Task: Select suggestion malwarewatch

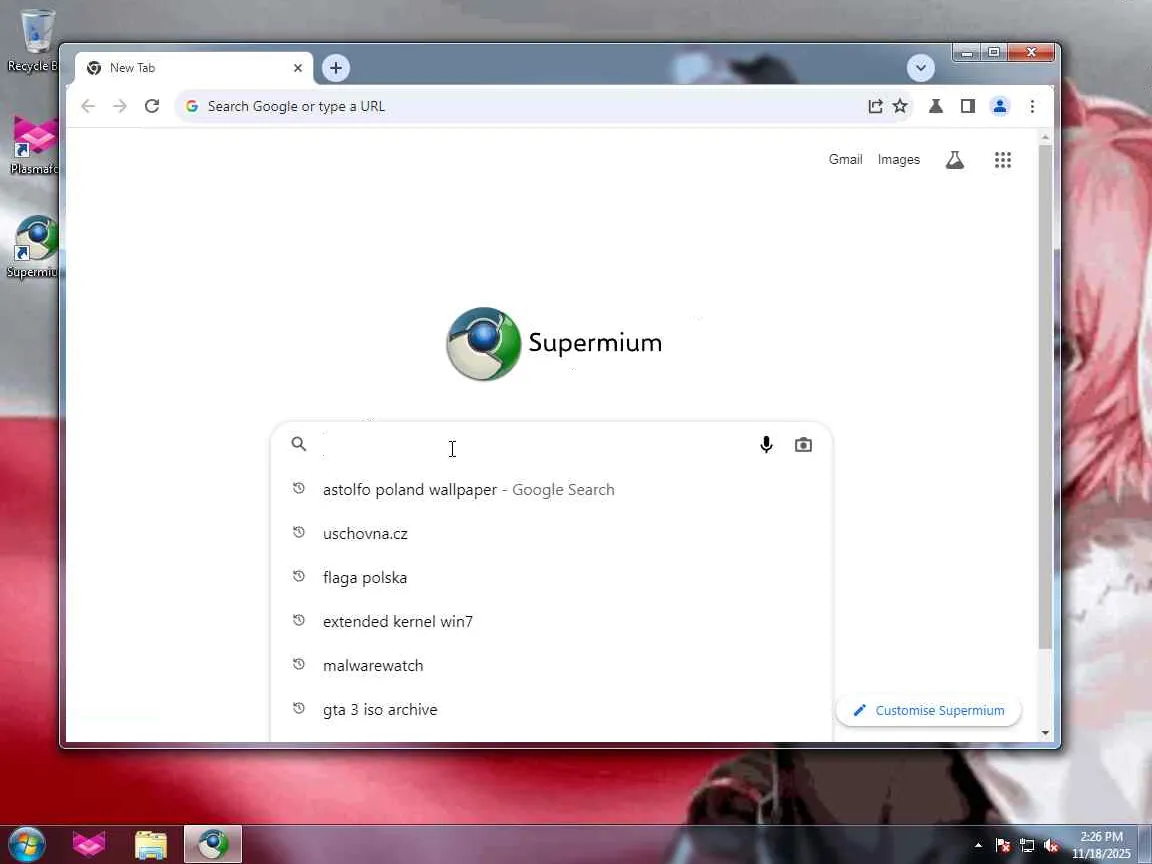Action: pyautogui.click(x=551, y=666)
